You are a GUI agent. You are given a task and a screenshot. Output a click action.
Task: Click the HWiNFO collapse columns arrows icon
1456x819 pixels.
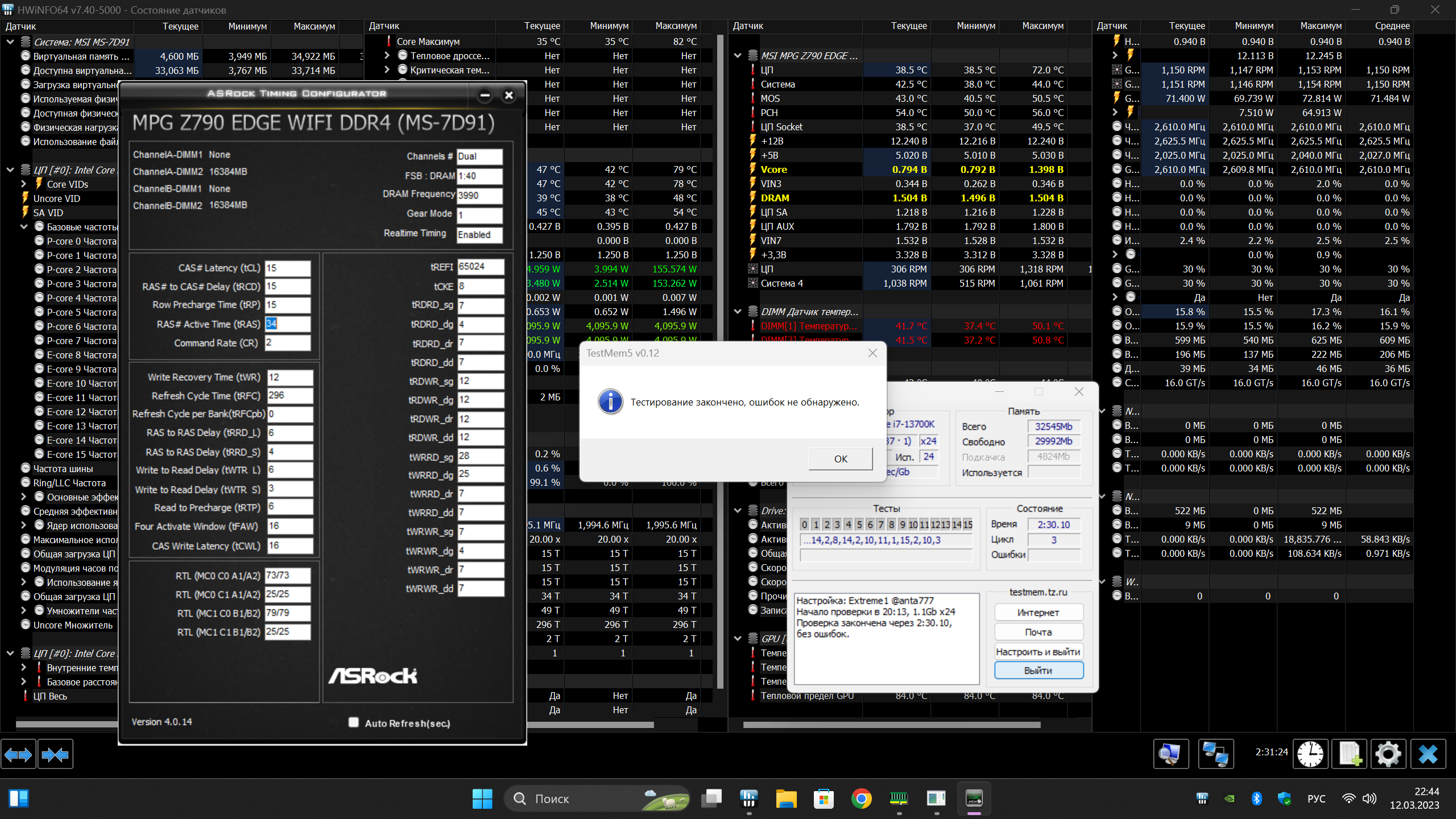point(55,754)
